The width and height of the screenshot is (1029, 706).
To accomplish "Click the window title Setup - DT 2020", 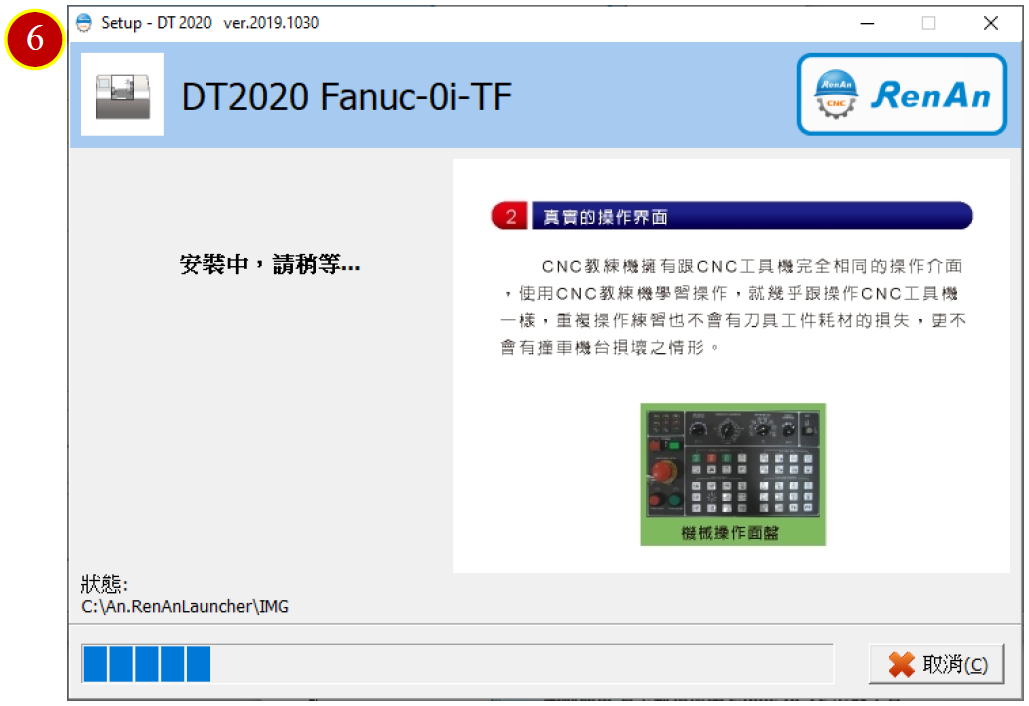I will pyautogui.click(x=156, y=23).
